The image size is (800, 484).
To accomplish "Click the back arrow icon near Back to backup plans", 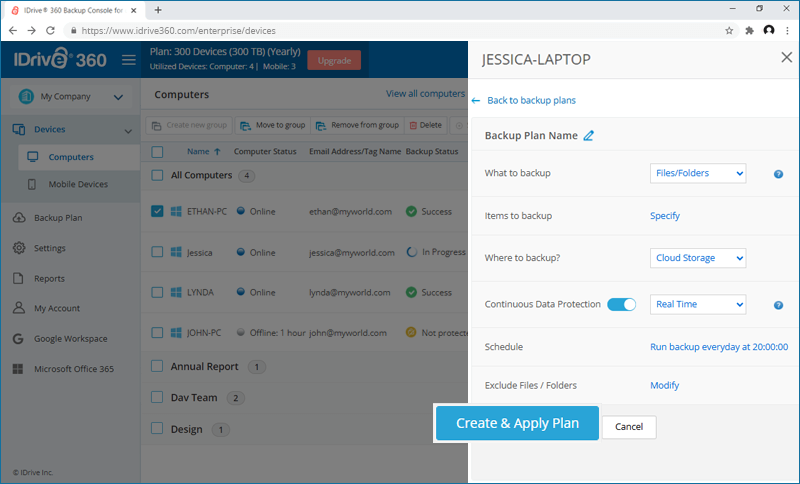I will (476, 100).
